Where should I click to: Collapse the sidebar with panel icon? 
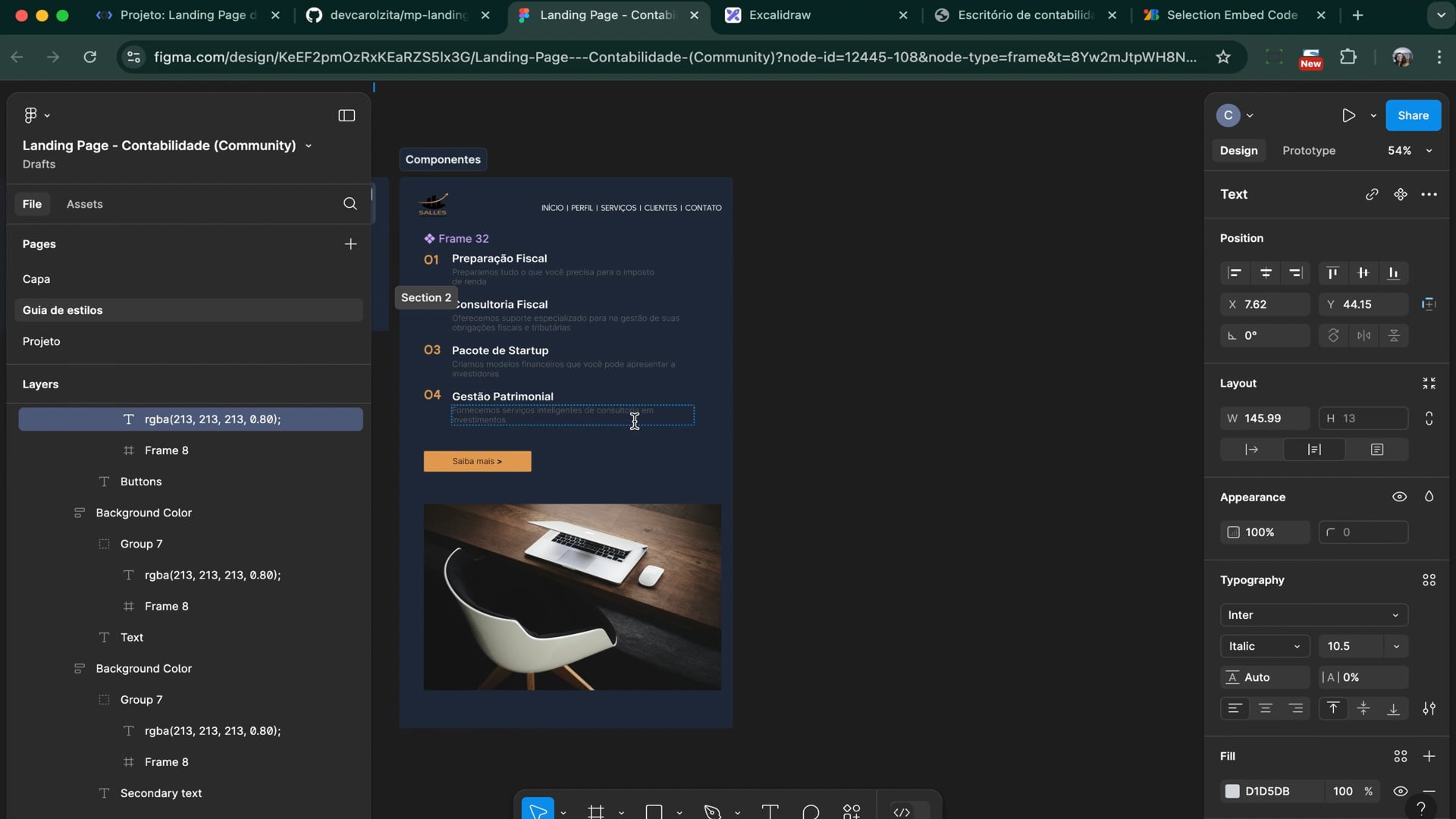pyautogui.click(x=347, y=115)
